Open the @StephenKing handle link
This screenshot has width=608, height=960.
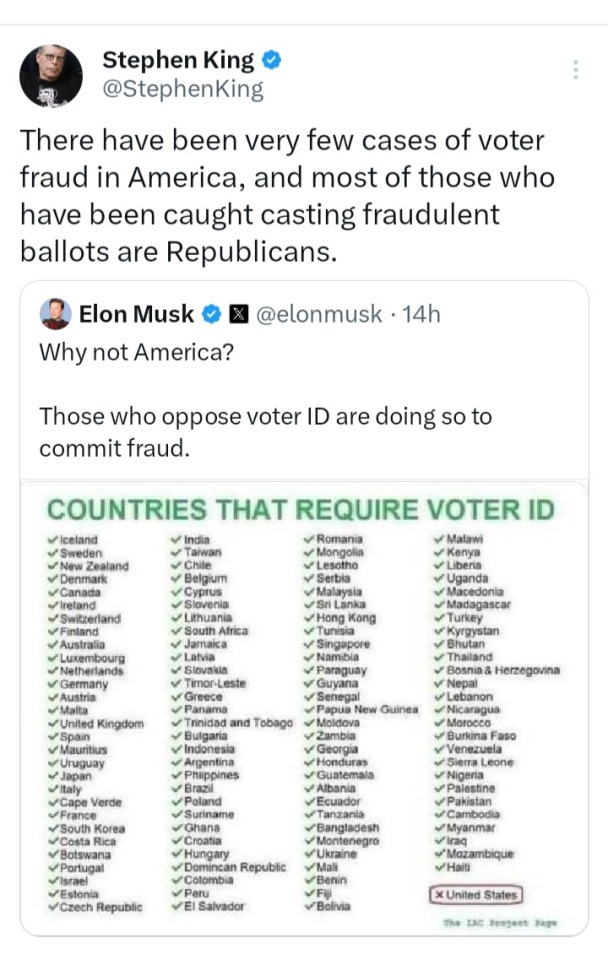[183, 89]
